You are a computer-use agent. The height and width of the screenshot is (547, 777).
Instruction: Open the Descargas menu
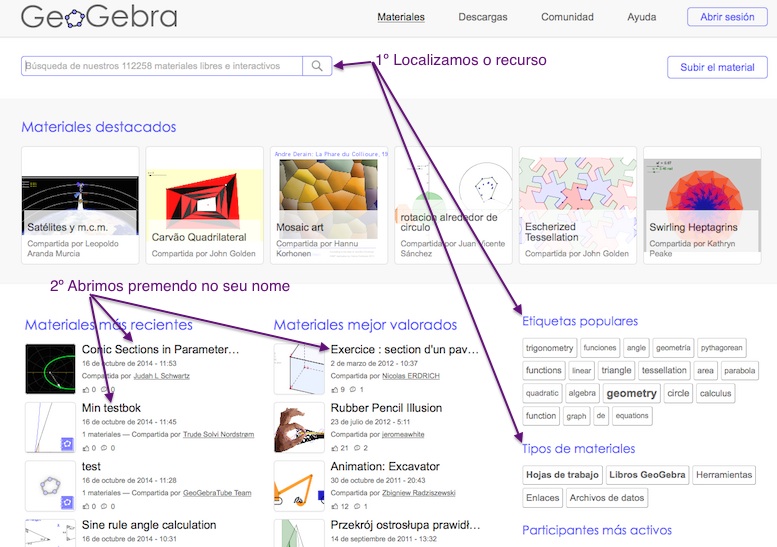(x=483, y=17)
